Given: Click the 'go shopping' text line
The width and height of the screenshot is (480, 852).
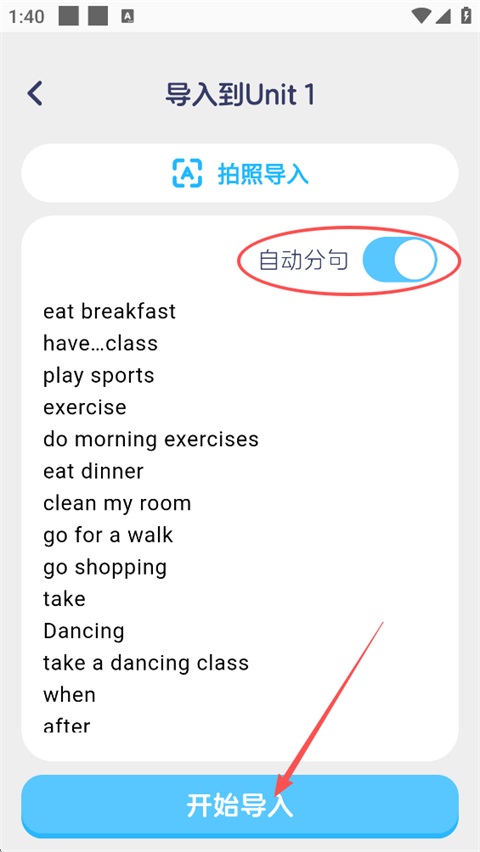Looking at the screenshot, I should click(105, 567).
